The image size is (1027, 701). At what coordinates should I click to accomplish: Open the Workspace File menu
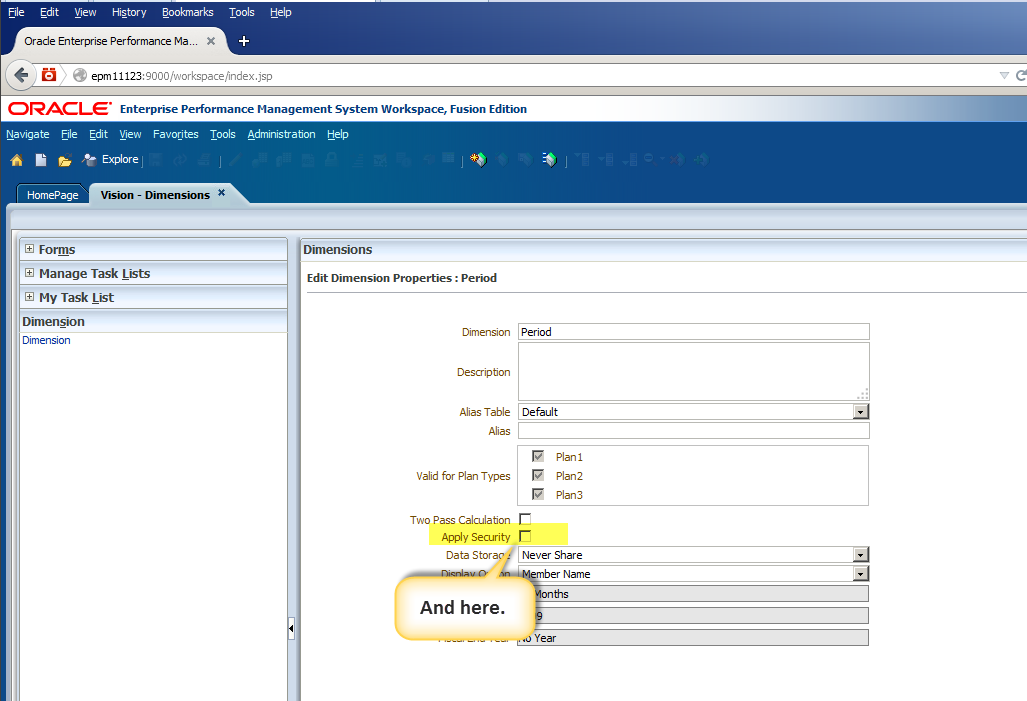click(x=69, y=134)
